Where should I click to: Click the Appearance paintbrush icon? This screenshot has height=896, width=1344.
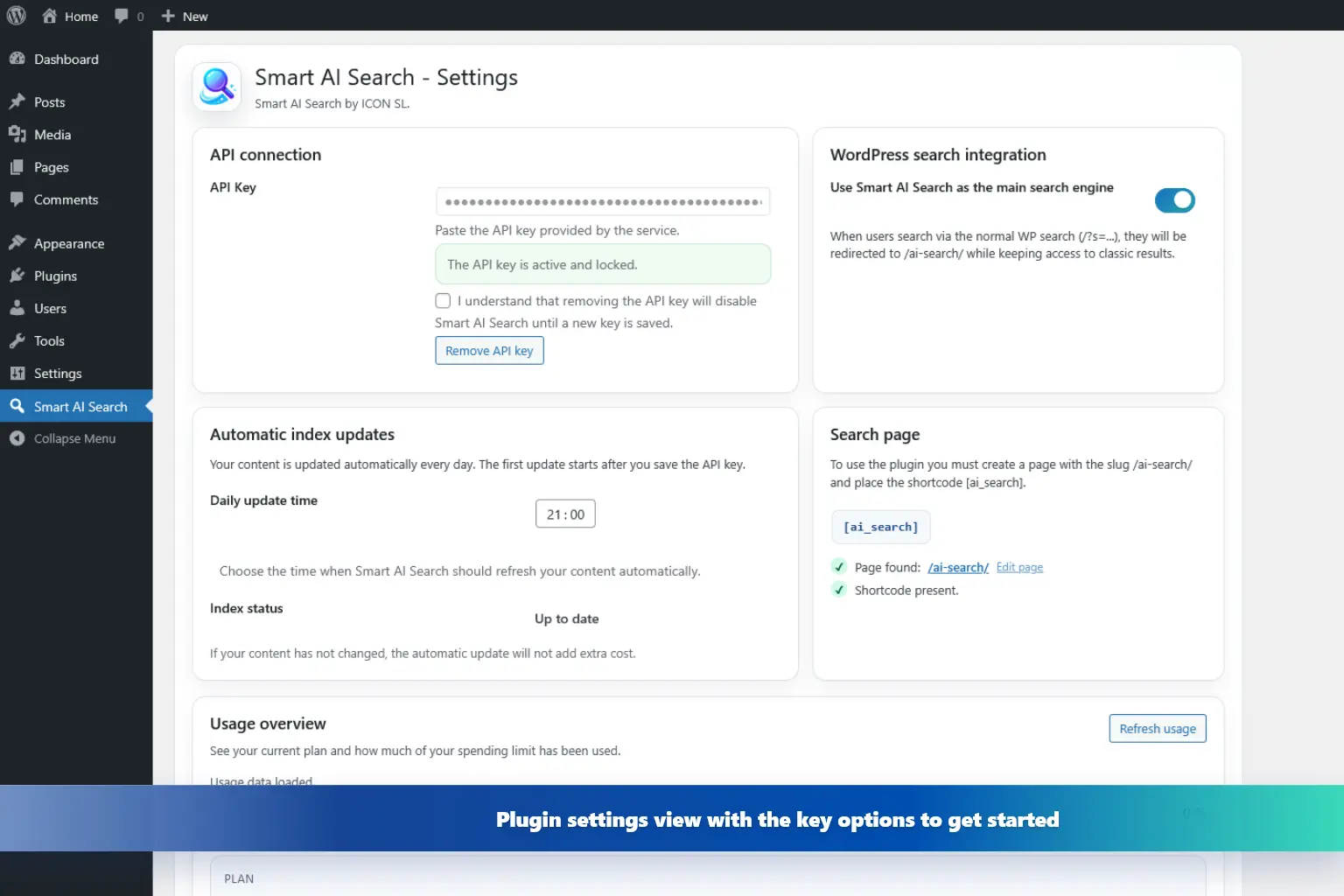coord(17,242)
